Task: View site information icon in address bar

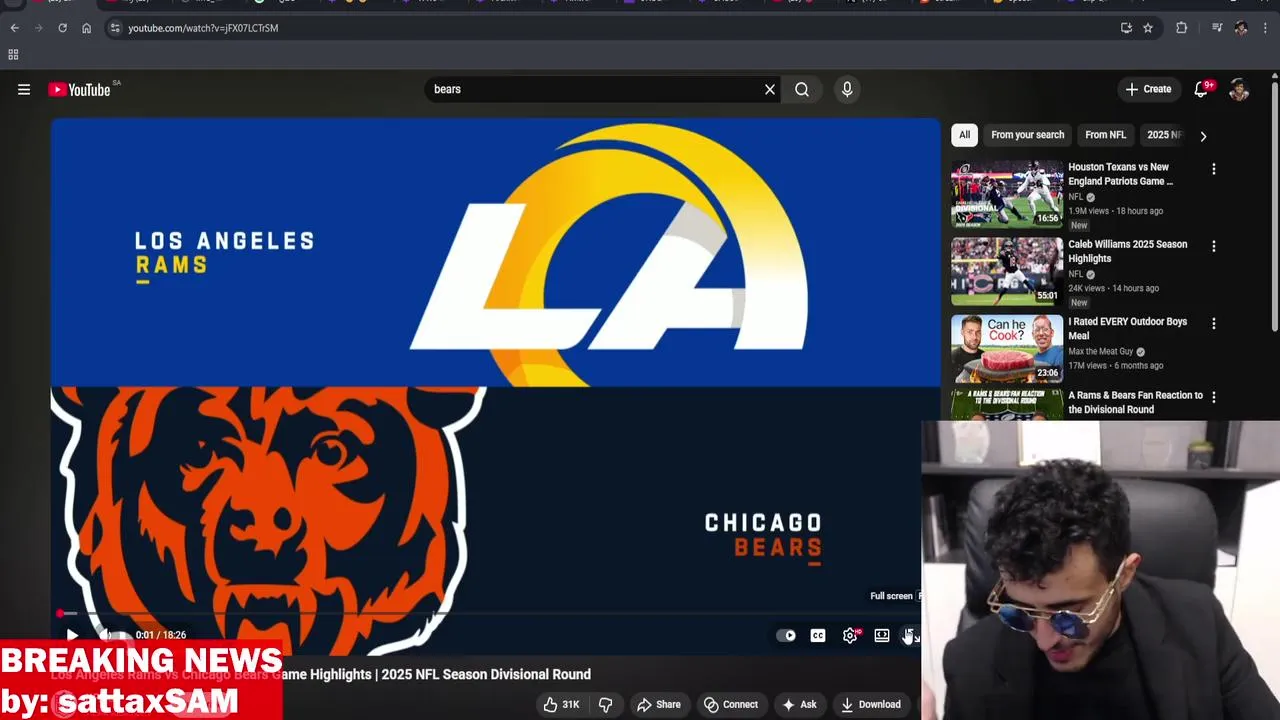Action: 115,28
